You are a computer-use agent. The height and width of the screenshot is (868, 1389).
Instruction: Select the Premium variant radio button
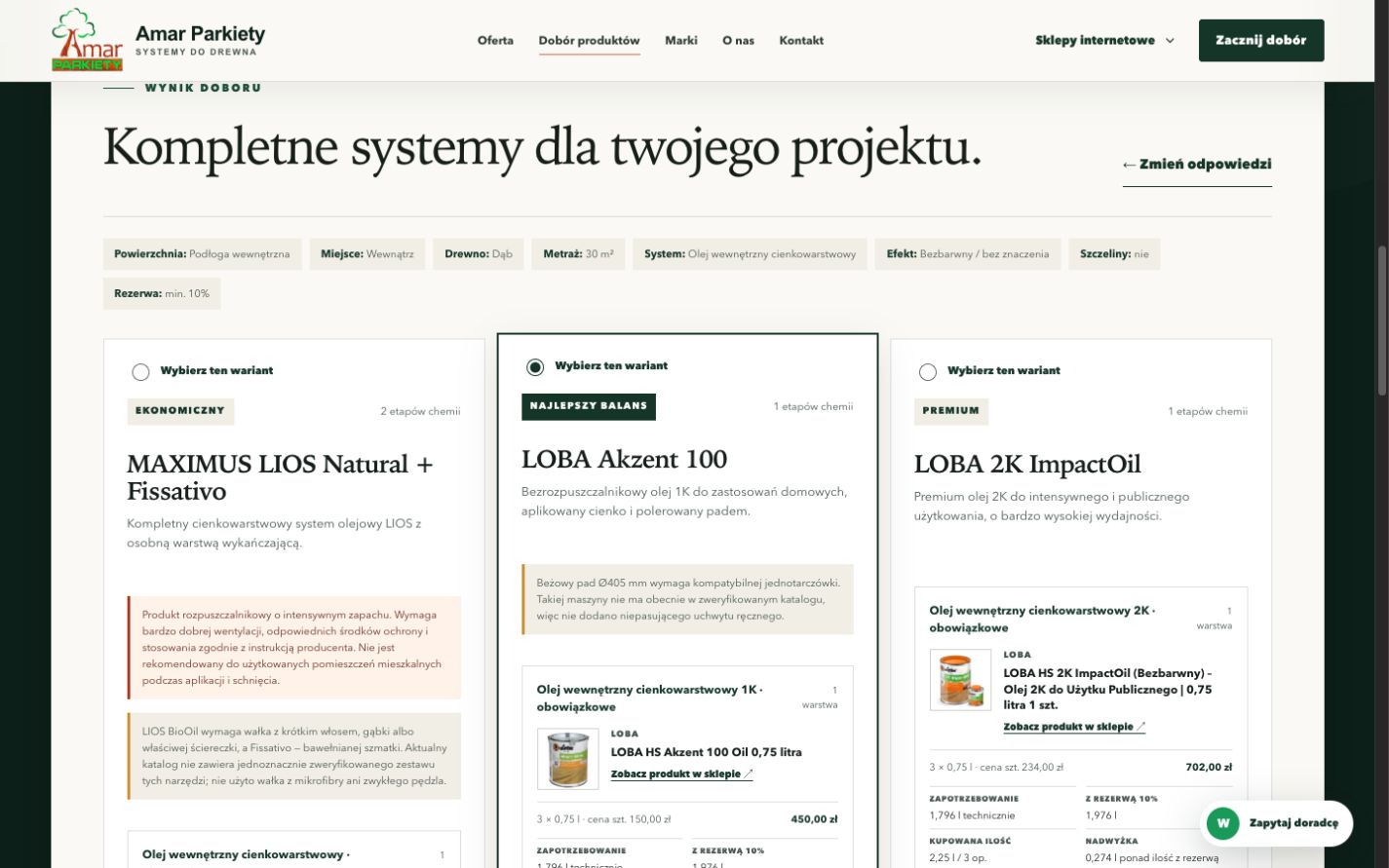(x=928, y=371)
